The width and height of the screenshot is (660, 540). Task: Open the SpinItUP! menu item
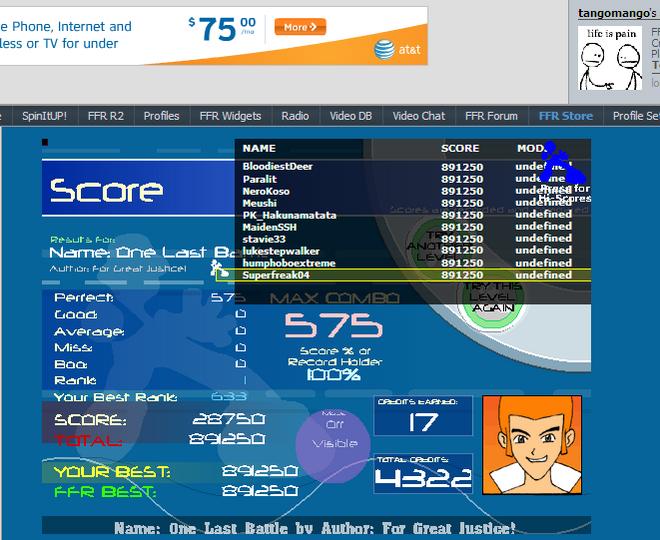(x=44, y=116)
